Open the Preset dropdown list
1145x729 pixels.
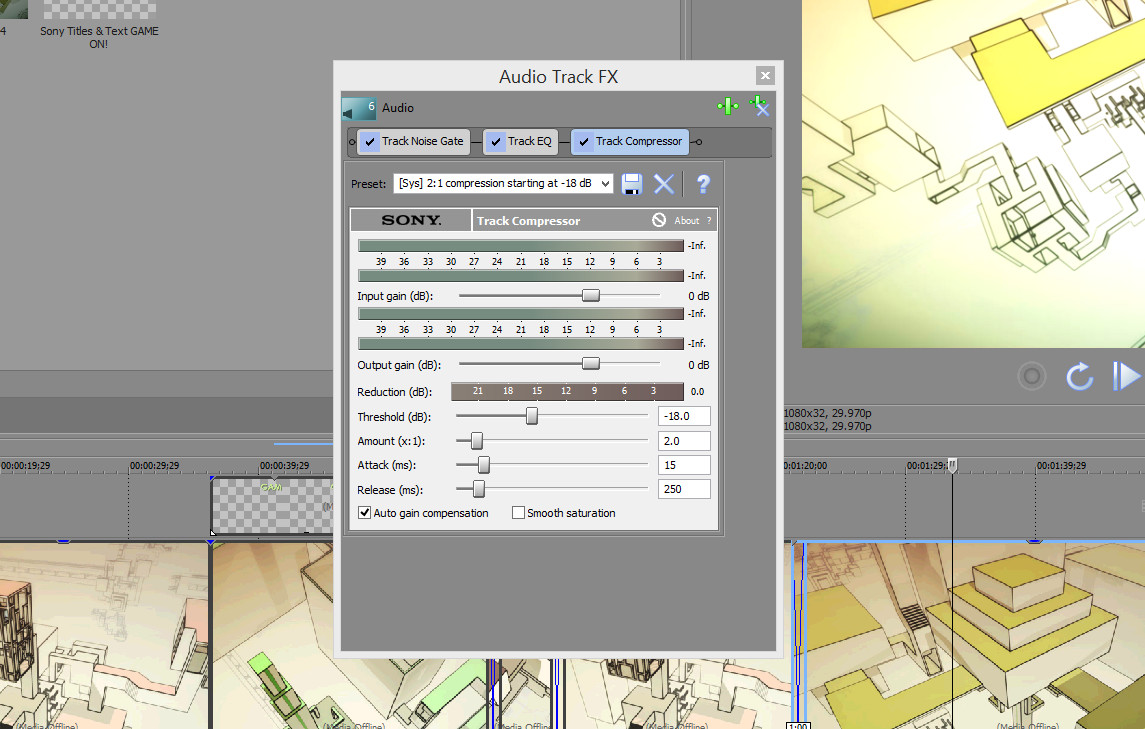605,183
